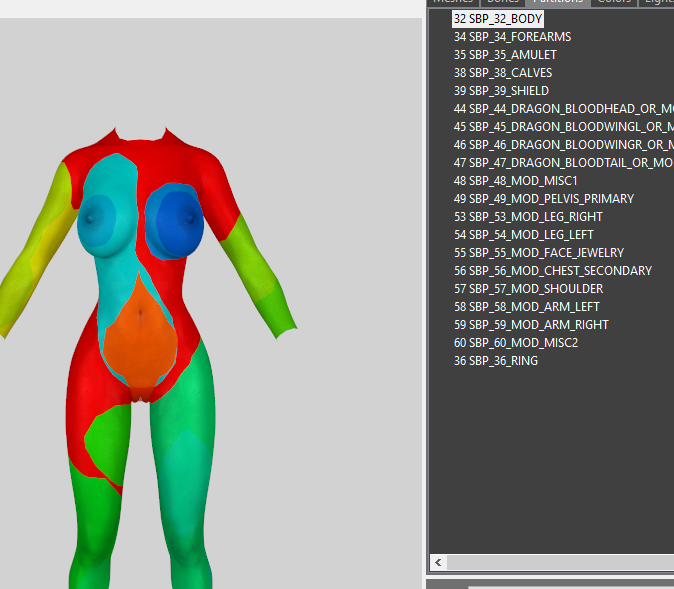Viewport: 674px width, 589px height.
Task: Select the 60 SBP_60_MOD_MISC2 partition
Action: click(516, 343)
